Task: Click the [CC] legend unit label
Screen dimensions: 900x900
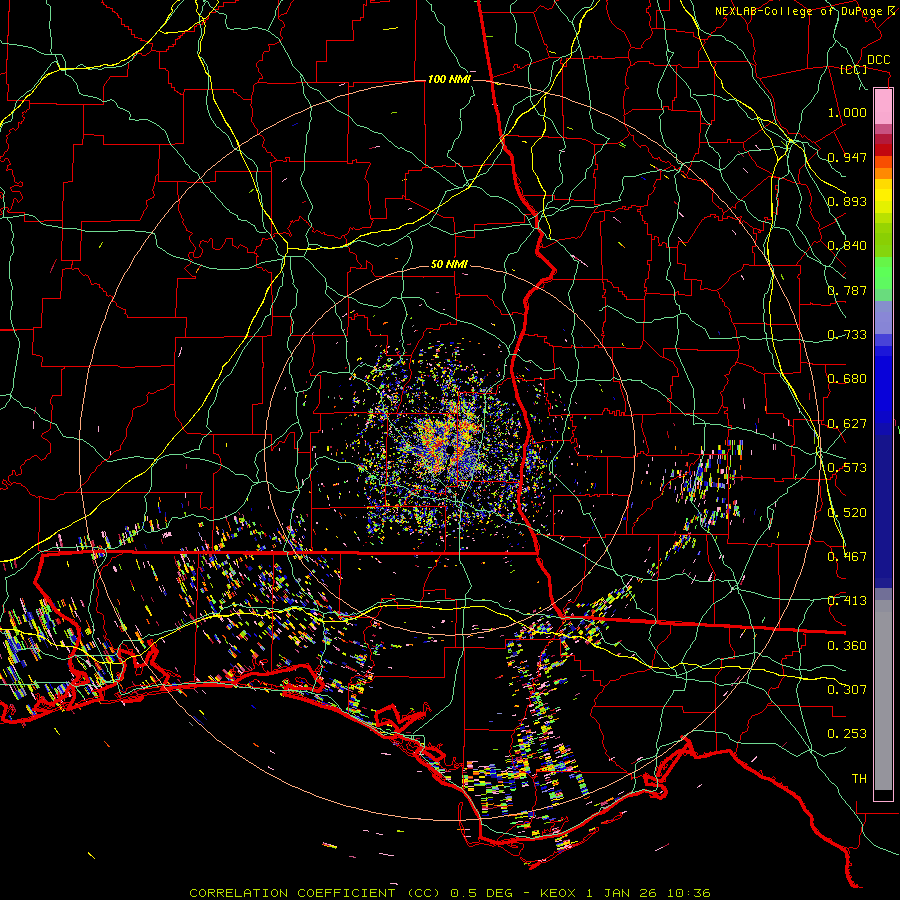Action: [x=854, y=69]
